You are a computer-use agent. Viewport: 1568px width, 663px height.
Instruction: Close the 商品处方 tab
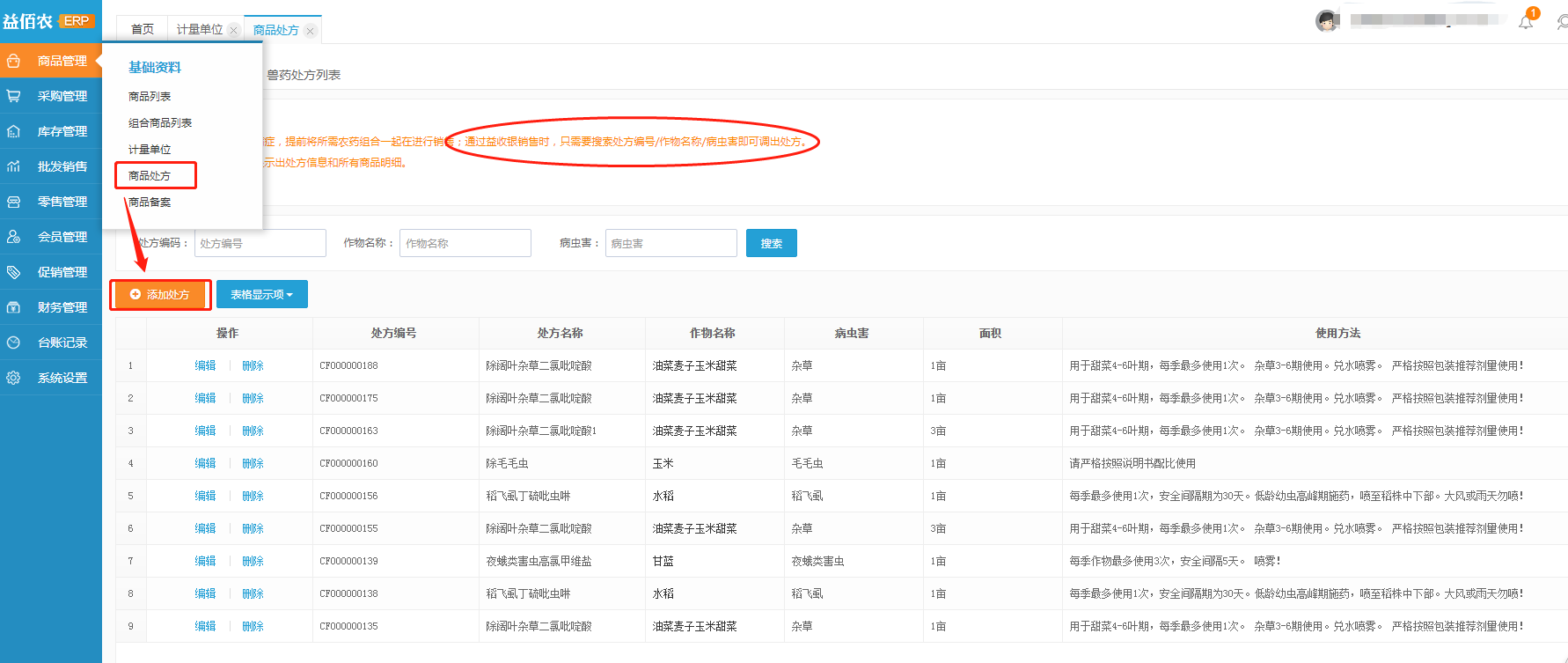[310, 31]
